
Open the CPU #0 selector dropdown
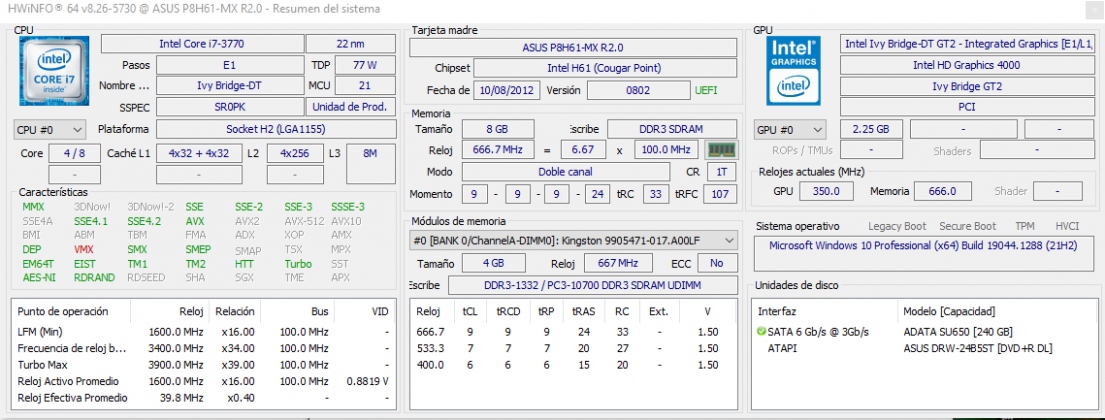[x=49, y=130]
